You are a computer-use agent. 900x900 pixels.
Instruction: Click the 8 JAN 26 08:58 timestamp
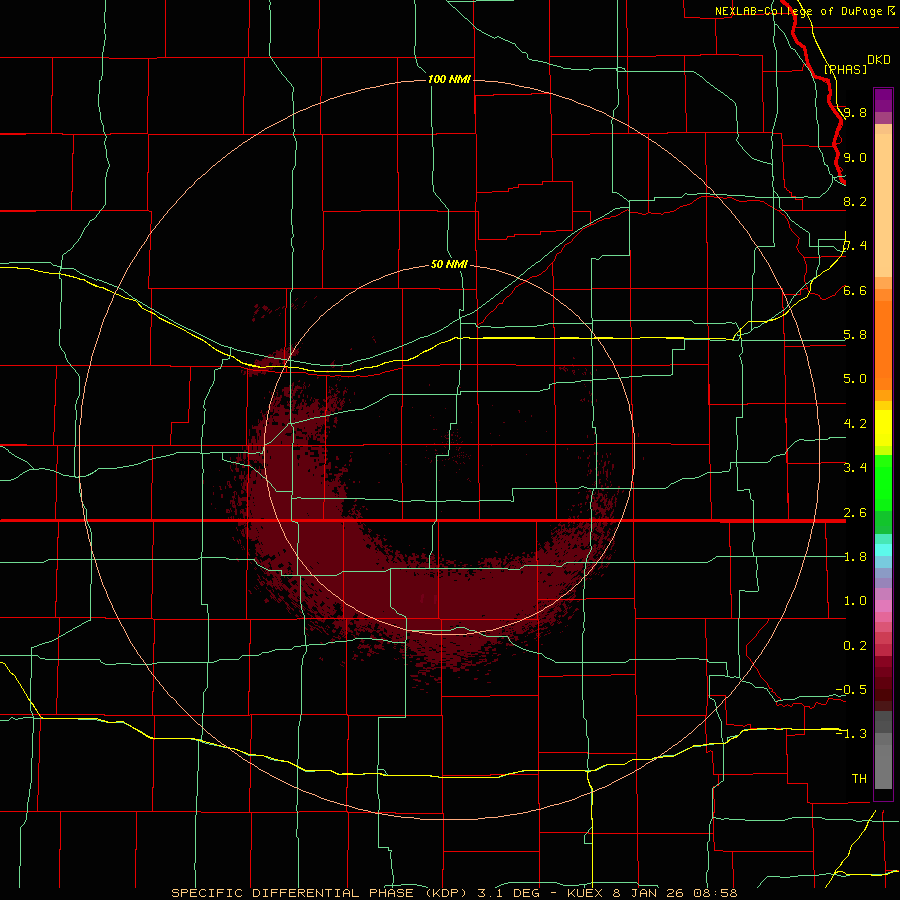click(675, 893)
